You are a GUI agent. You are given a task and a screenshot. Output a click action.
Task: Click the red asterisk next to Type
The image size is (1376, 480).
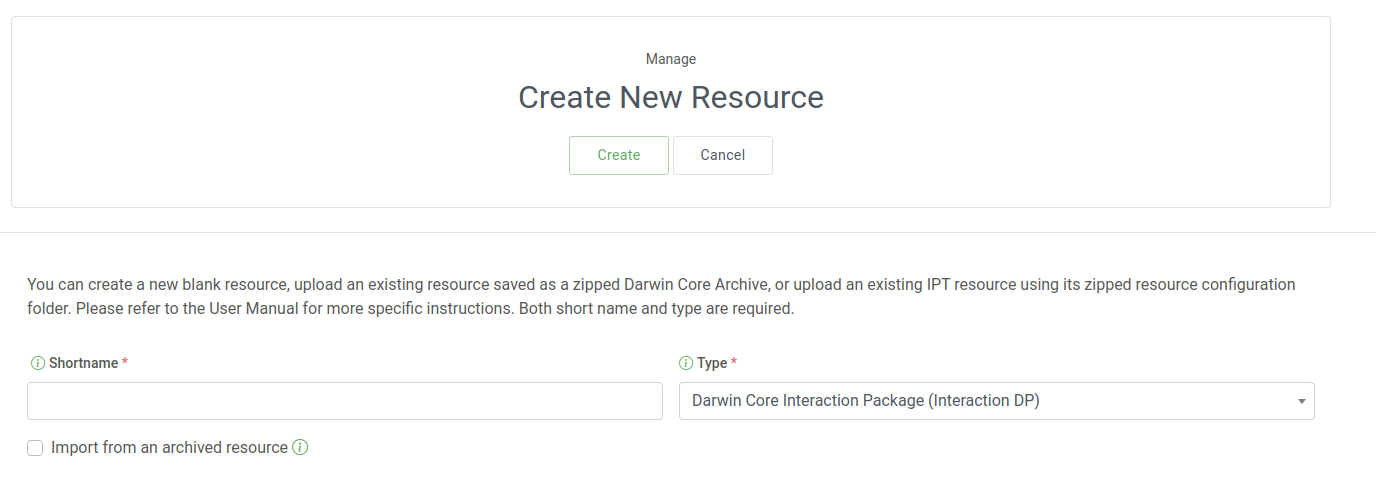click(734, 362)
